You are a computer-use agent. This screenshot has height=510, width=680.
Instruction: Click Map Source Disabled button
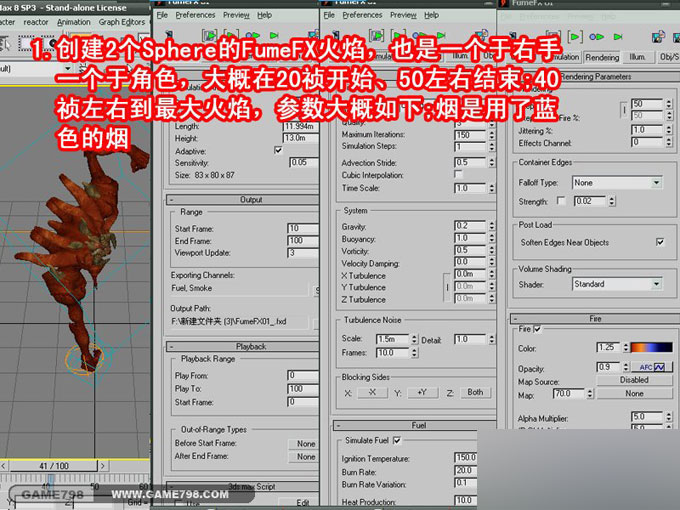click(634, 380)
